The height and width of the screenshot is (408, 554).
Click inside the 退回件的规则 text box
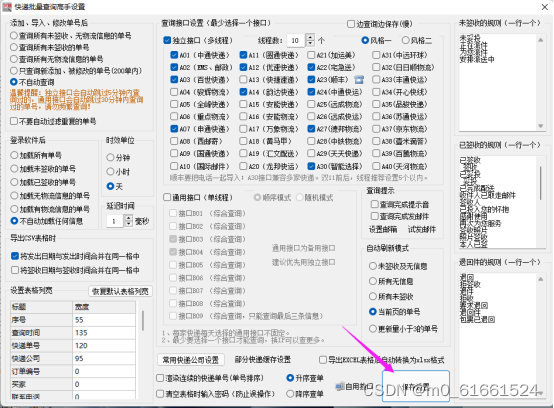point(498,336)
